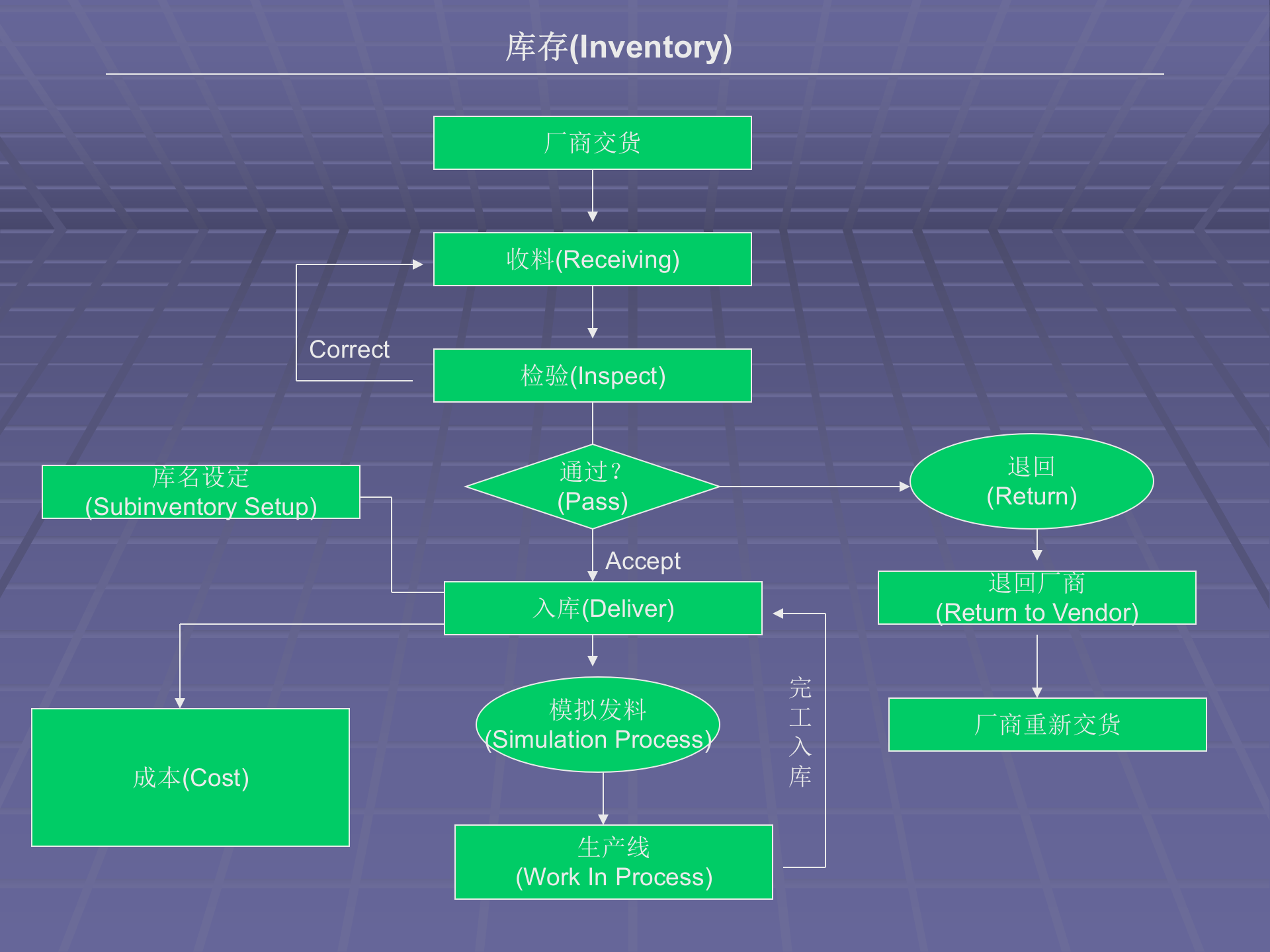Click the 生产线 (Work In Process) box

tap(613, 862)
